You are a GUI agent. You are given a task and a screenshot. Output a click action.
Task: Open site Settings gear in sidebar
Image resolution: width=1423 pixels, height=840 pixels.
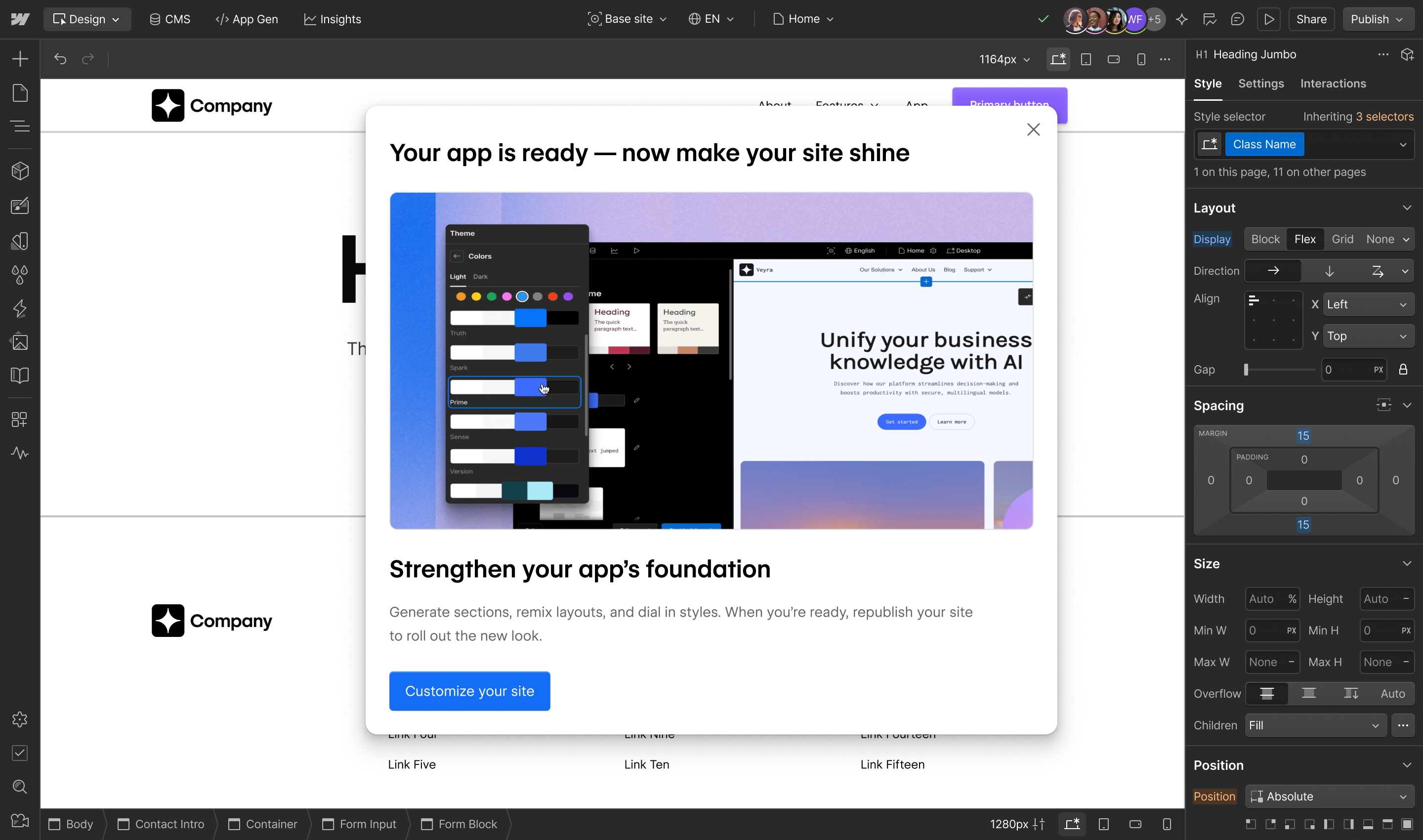20,719
